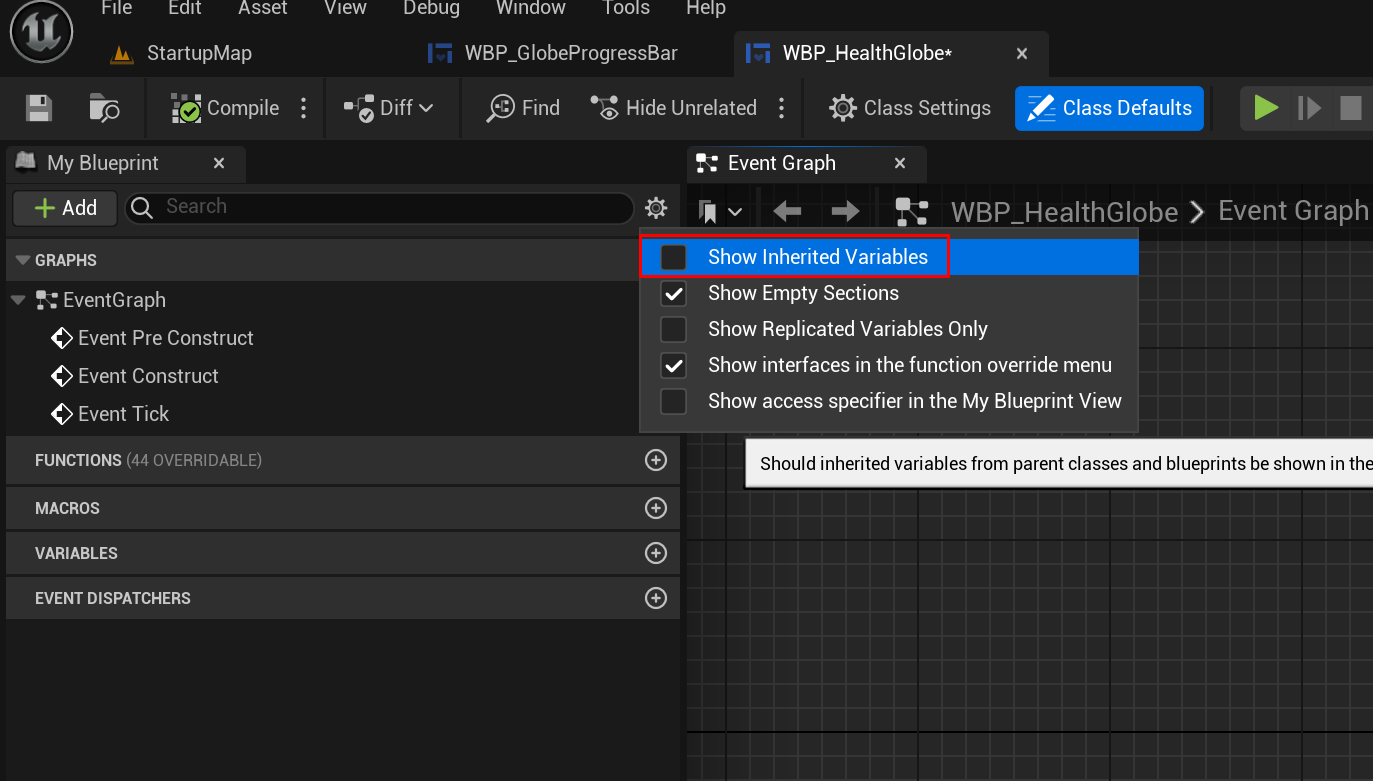Collapse the EventGraph tree node
Image resolution: width=1373 pixels, height=781 pixels.
coord(17,300)
